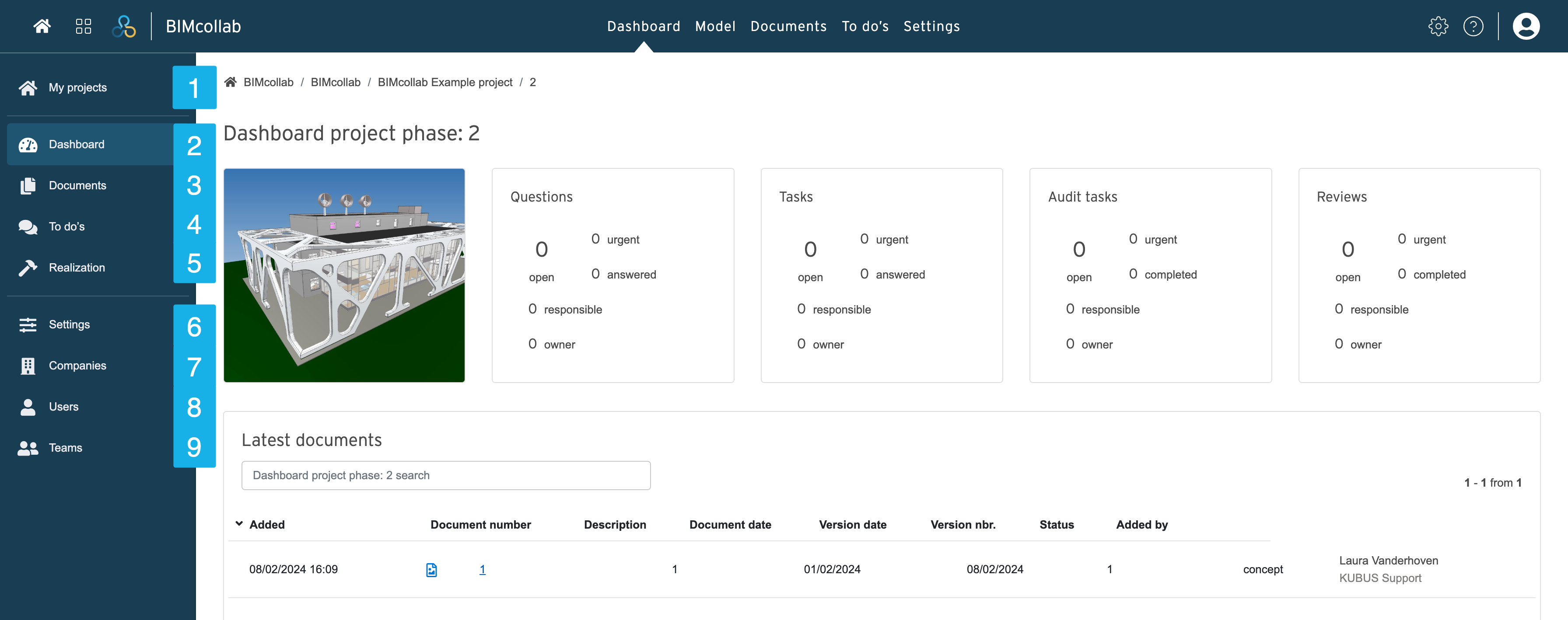Screen dimensions: 1568x620
Task: Click BIMcollab Example project breadcrumb
Action: tap(445, 82)
